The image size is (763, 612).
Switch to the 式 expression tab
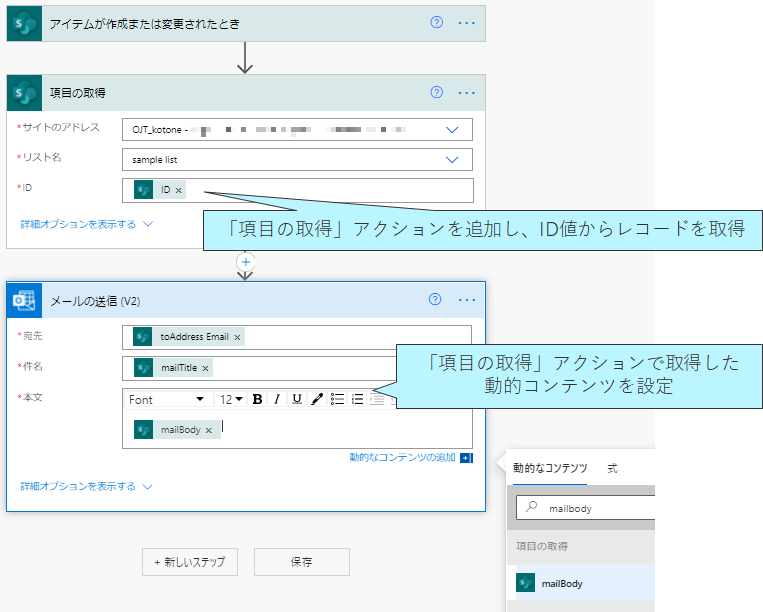tap(612, 468)
